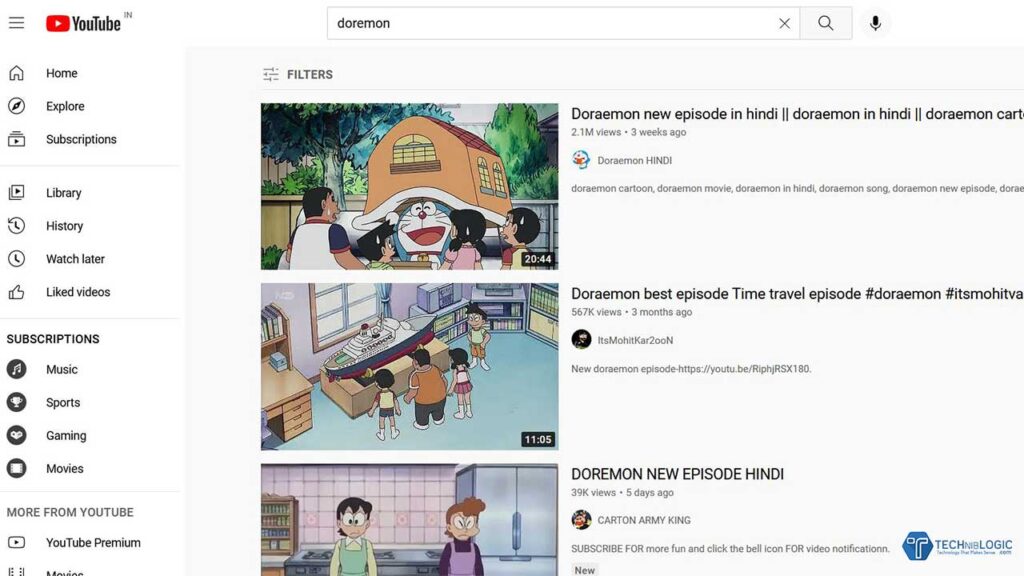Viewport: 1024px width, 576px height.
Task: Click the Home house icon
Action: (16, 73)
